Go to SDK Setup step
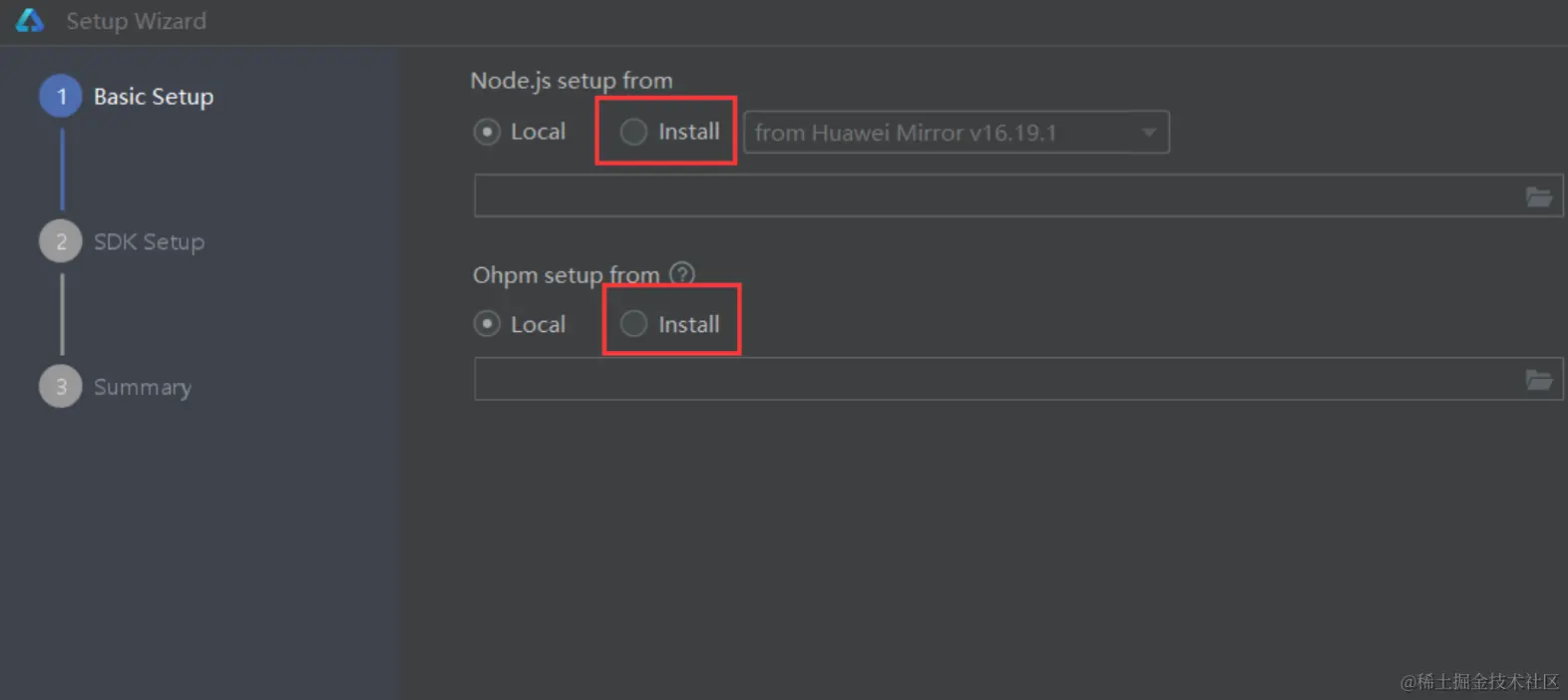 149,241
